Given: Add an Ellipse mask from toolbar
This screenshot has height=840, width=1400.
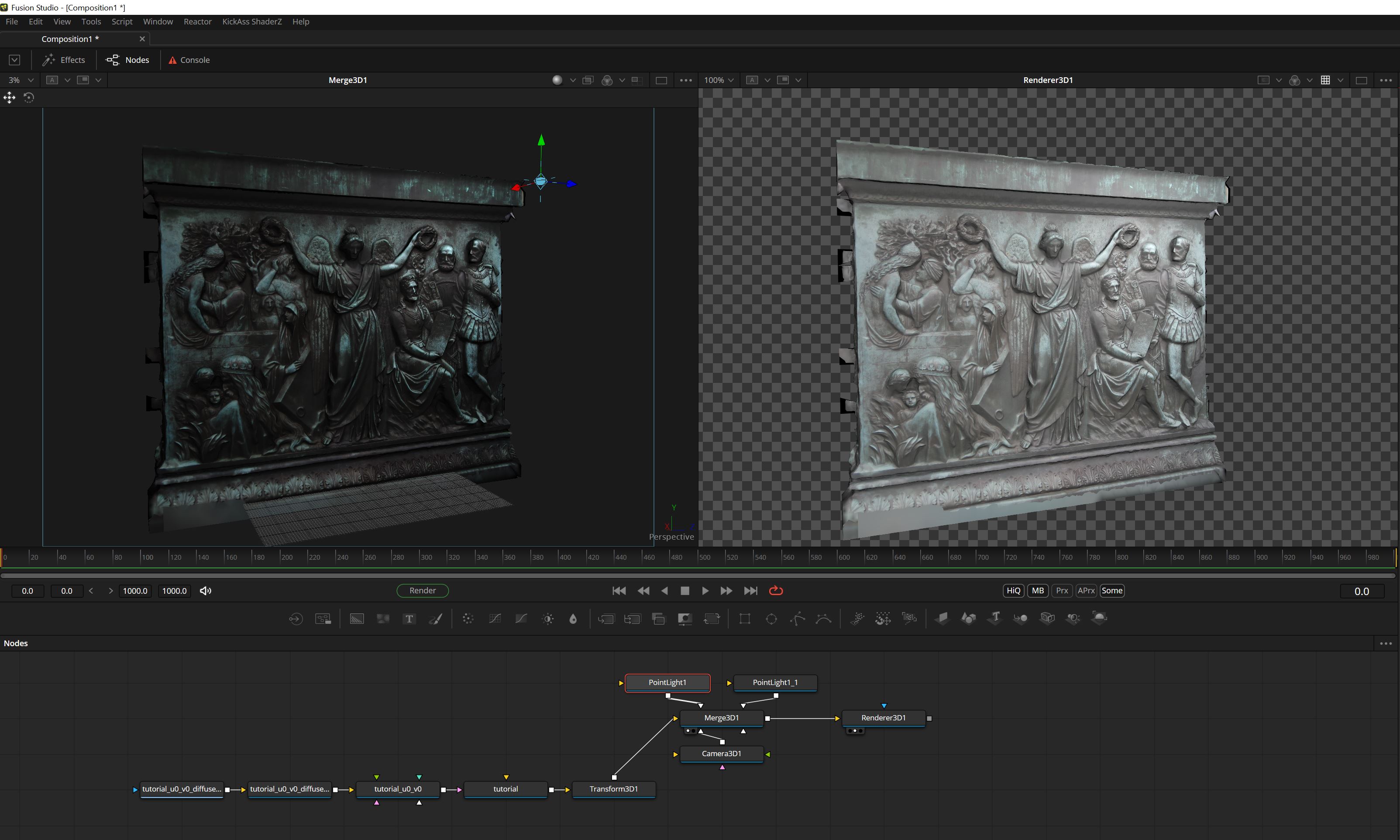Looking at the screenshot, I should [x=771, y=619].
